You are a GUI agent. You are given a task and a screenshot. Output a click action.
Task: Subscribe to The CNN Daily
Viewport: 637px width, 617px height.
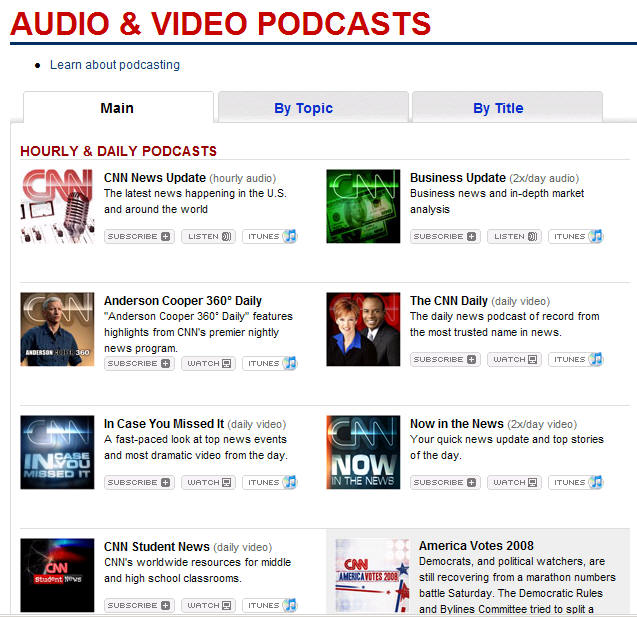pos(445,359)
